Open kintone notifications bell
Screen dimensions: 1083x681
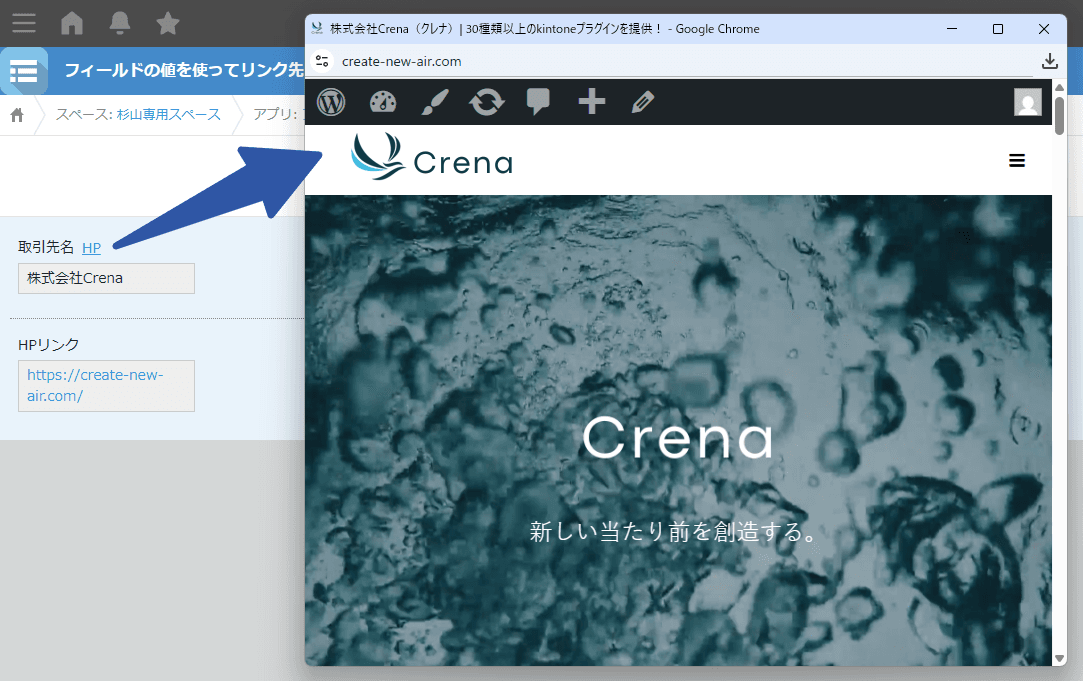[119, 23]
